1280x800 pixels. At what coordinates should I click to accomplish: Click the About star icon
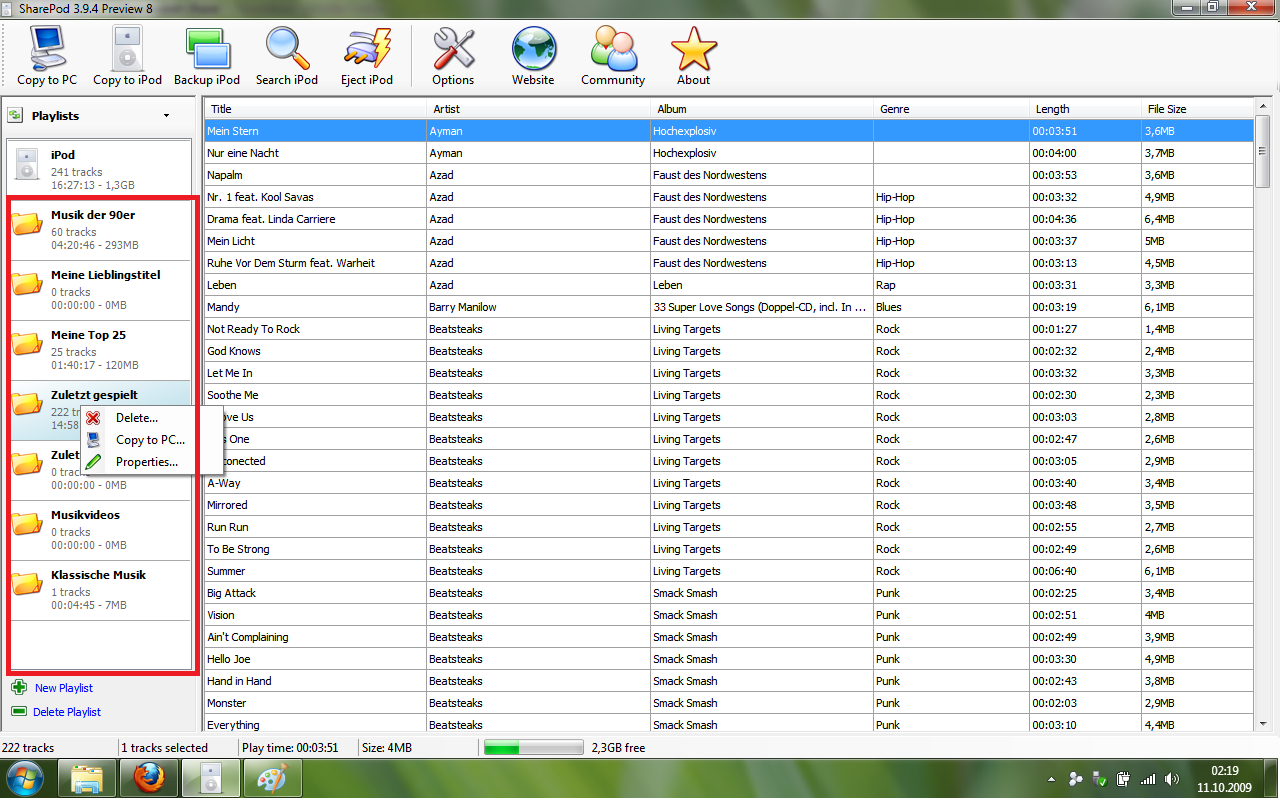coord(693,48)
